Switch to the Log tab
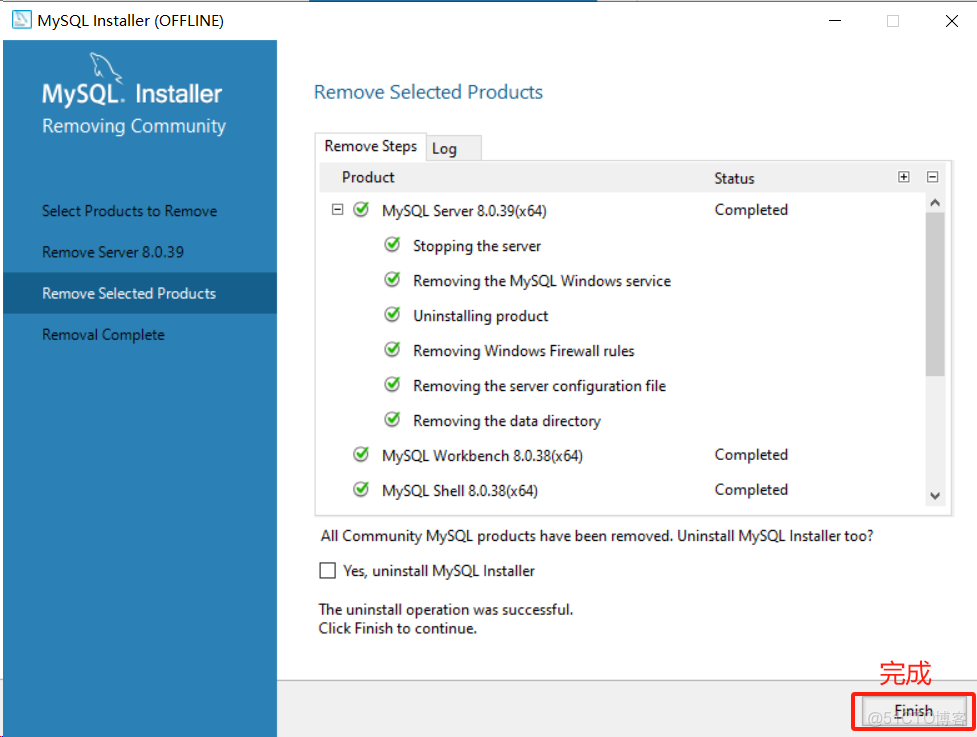977x737 pixels. click(x=446, y=147)
